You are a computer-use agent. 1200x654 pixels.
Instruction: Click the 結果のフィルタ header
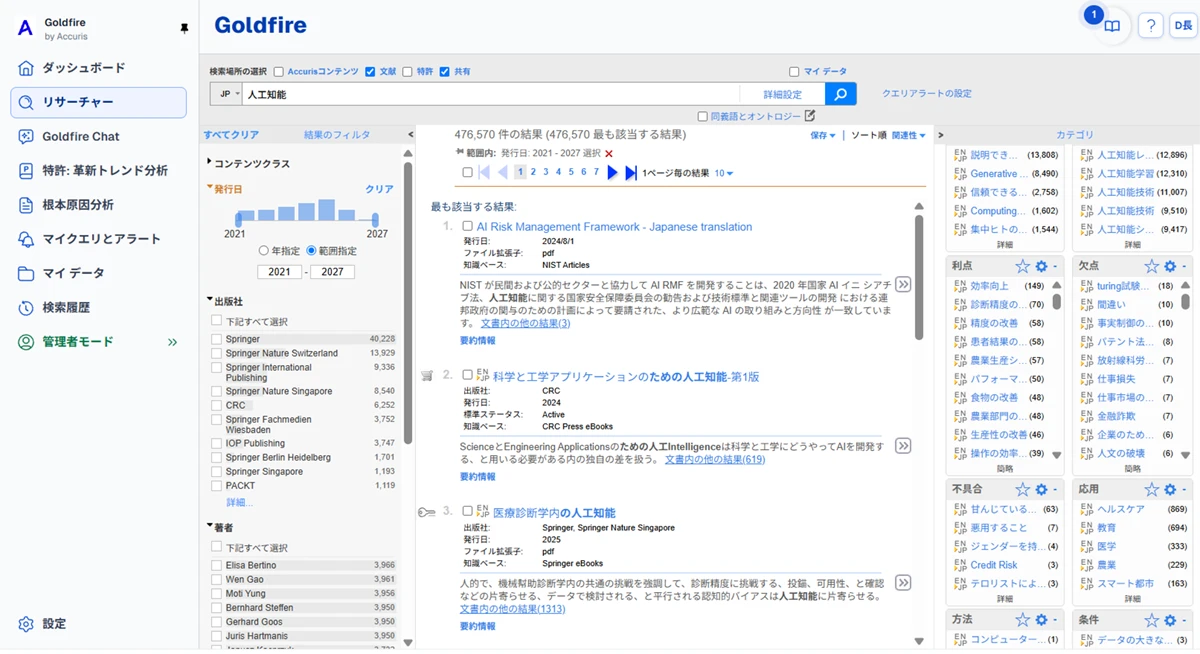point(337,135)
